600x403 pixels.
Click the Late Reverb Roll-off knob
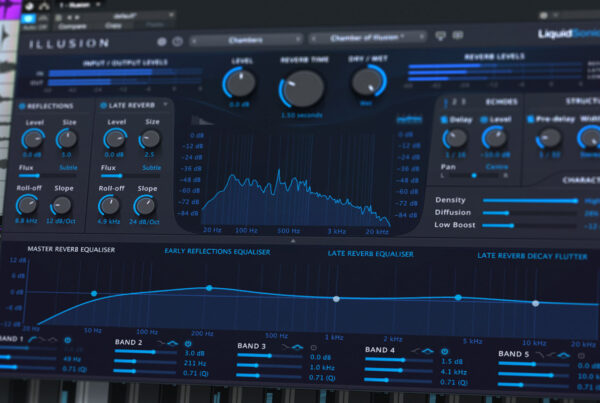pyautogui.click(x=109, y=206)
